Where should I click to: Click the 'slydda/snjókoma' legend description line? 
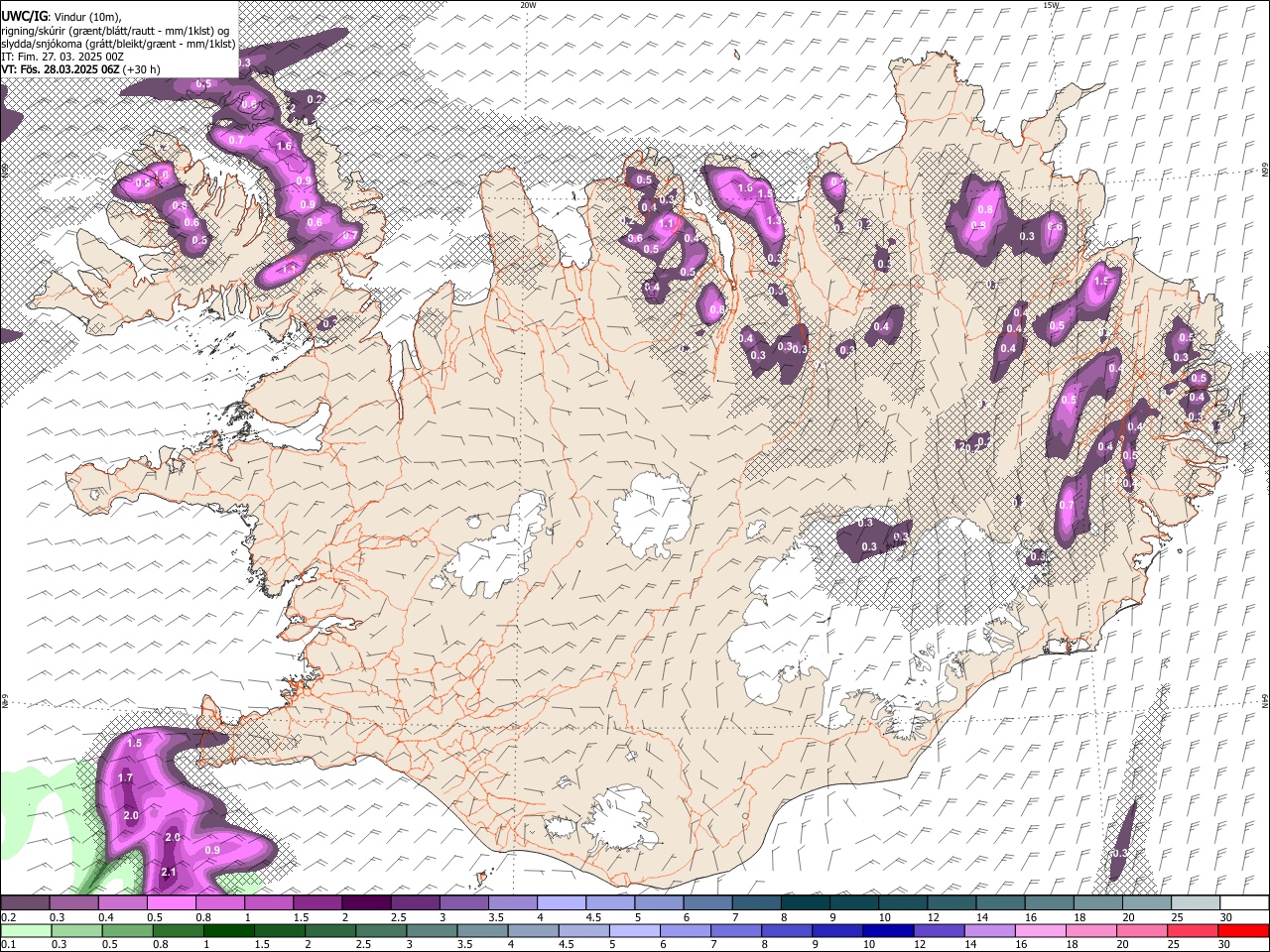(x=118, y=44)
